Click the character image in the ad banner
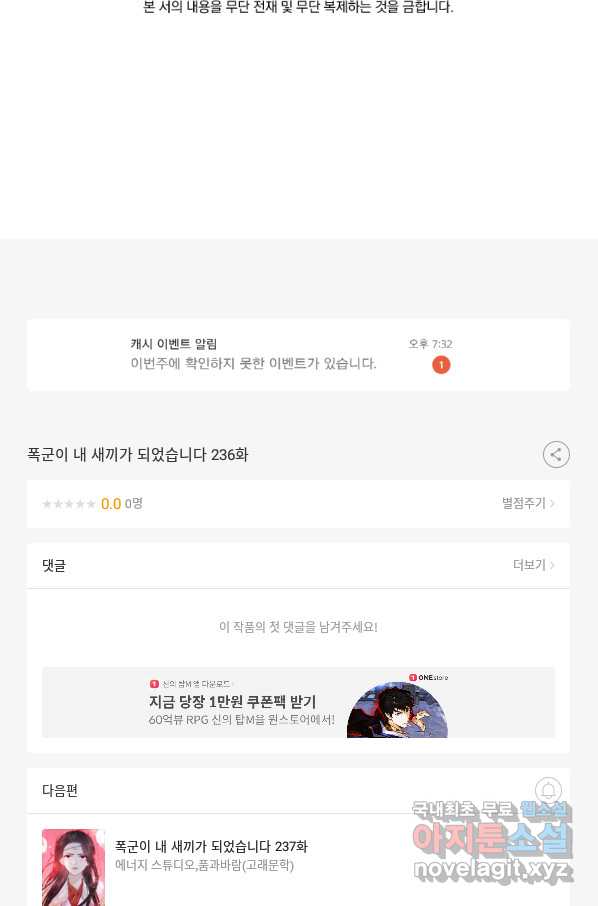This screenshot has height=906, width=598. click(x=398, y=710)
